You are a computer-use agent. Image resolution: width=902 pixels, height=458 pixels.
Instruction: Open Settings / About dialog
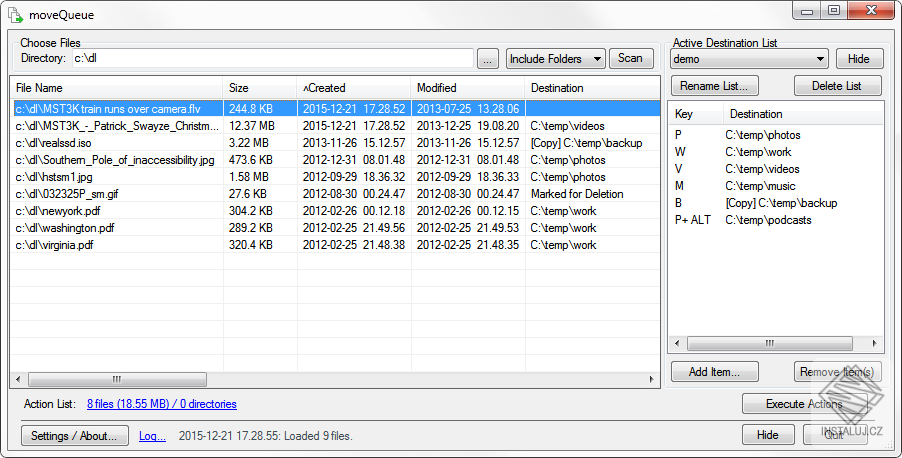coord(74,436)
